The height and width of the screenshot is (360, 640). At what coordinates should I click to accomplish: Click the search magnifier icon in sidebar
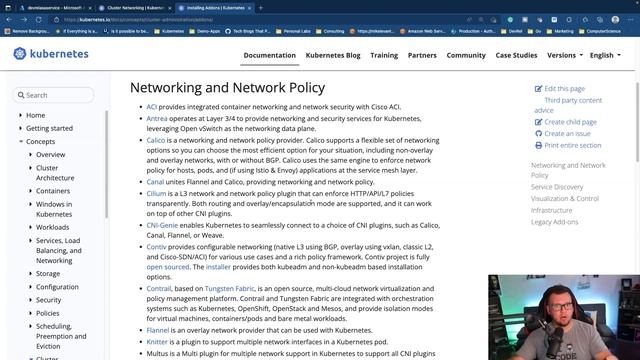coord(21,95)
